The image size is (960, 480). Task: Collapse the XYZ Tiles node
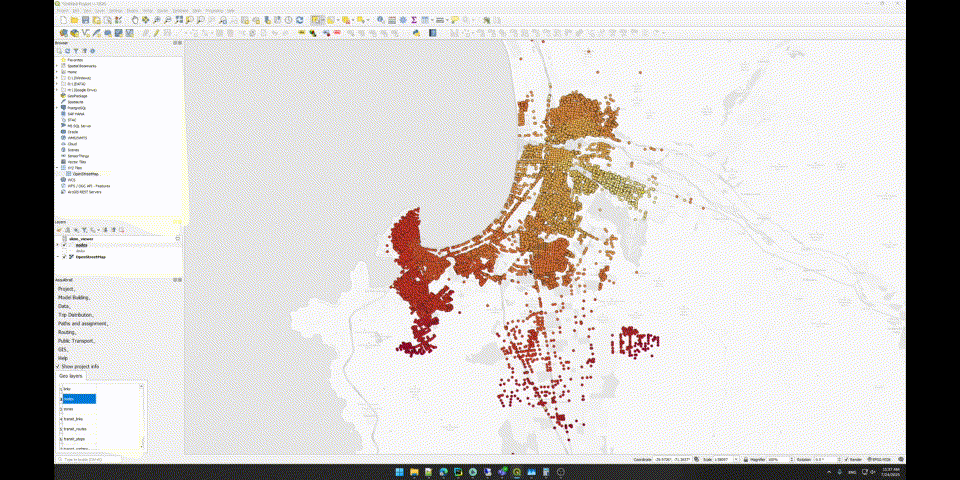57,168
